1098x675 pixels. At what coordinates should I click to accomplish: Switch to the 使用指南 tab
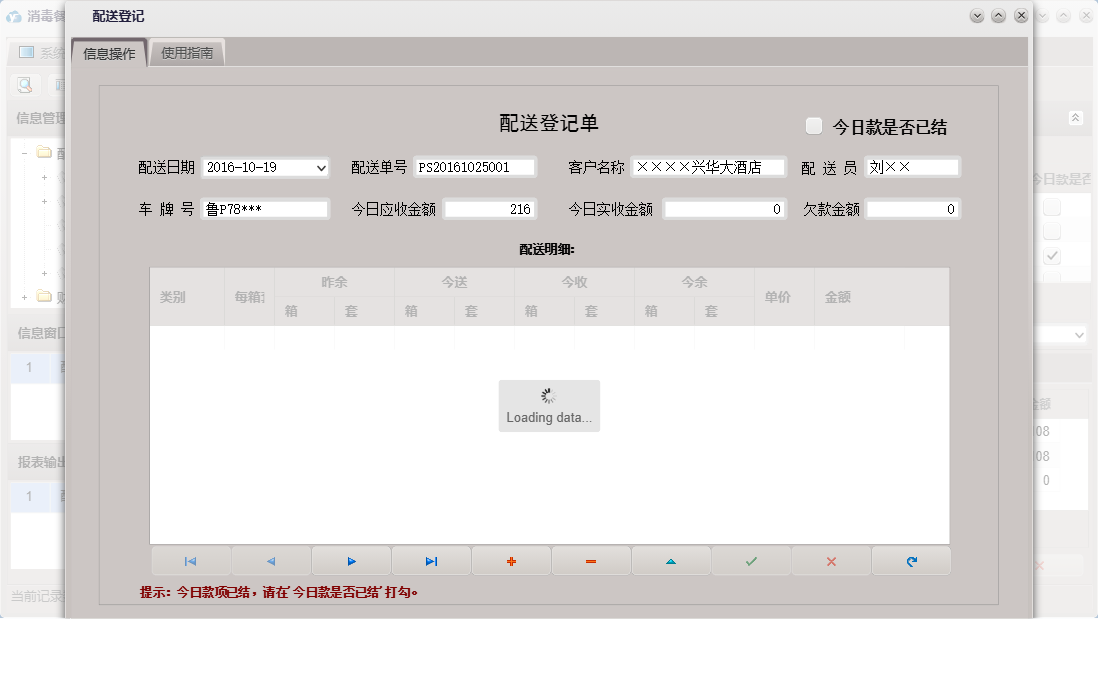coord(186,51)
